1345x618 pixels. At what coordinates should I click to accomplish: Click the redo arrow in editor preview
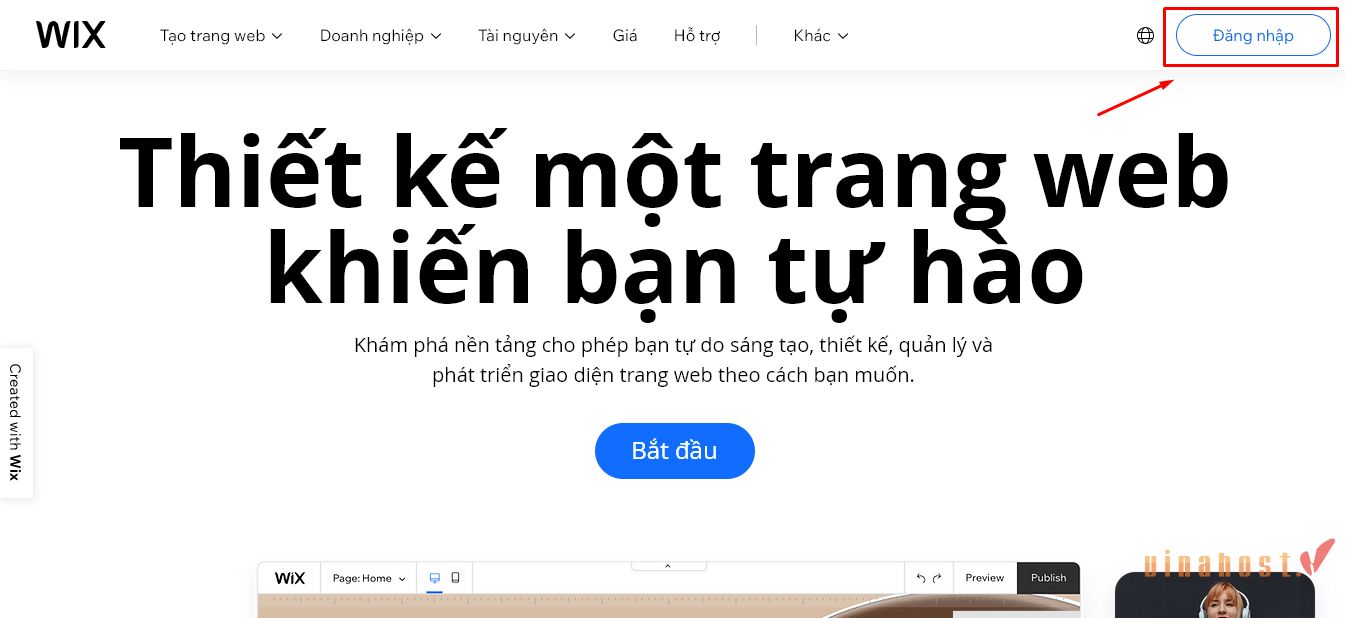point(937,578)
